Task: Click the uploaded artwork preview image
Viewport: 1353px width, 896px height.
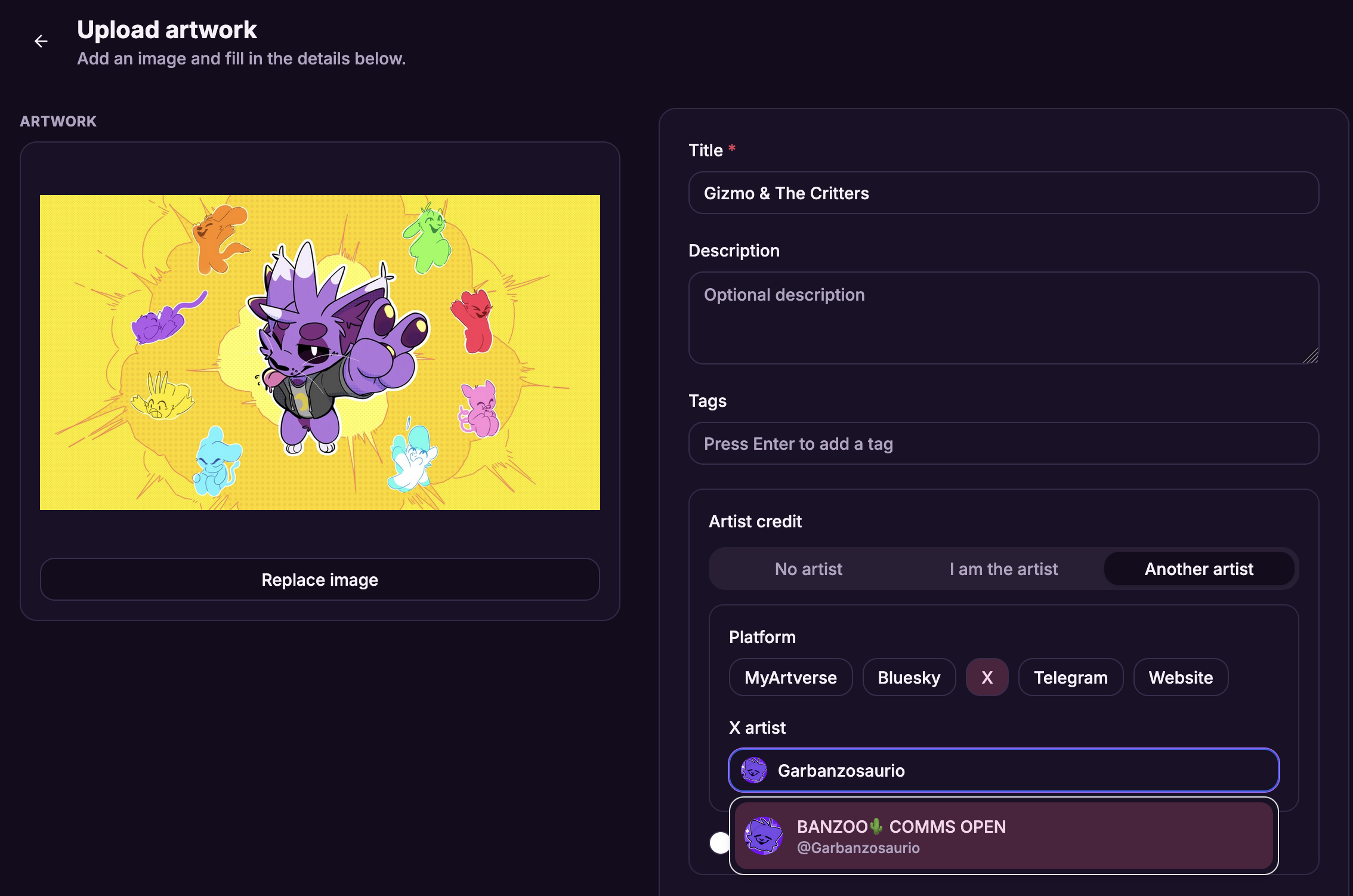Action: pos(320,353)
